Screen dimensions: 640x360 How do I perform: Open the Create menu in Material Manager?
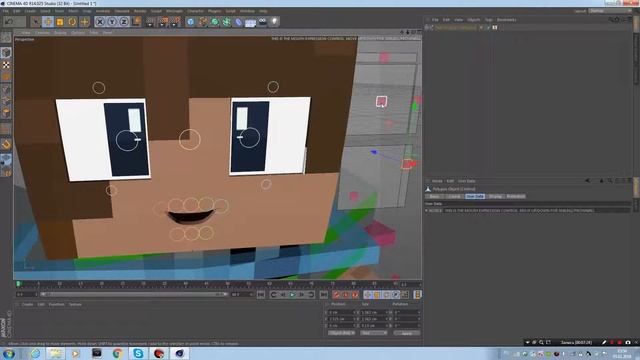(x=27, y=304)
